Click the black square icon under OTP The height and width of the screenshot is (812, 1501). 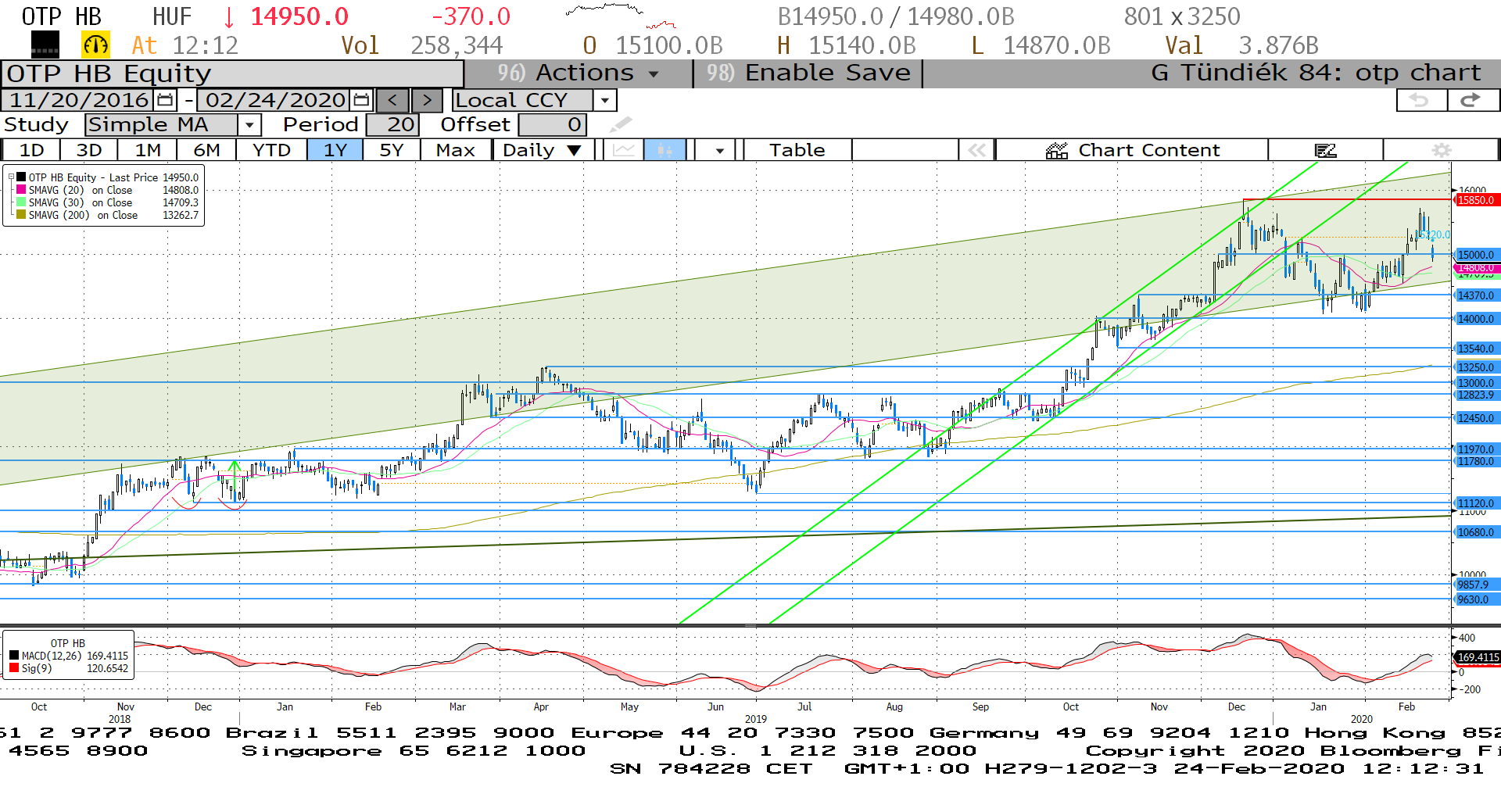[45, 45]
